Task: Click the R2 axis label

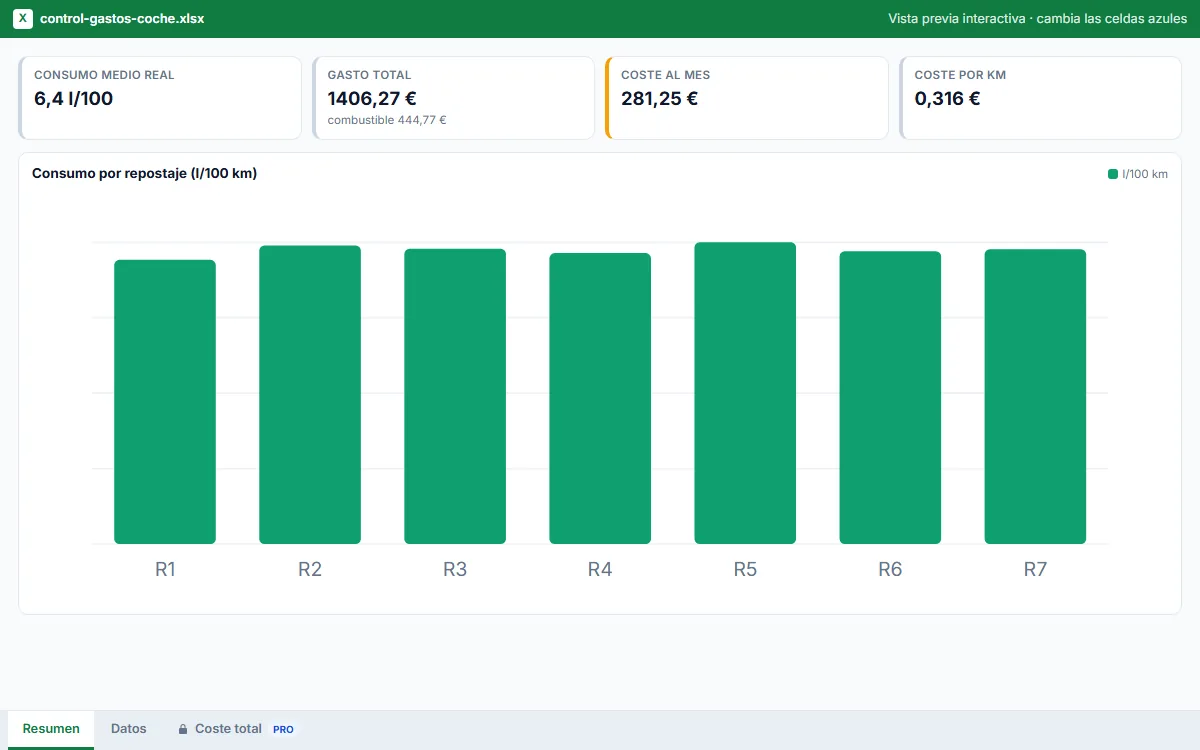Action: (x=310, y=569)
